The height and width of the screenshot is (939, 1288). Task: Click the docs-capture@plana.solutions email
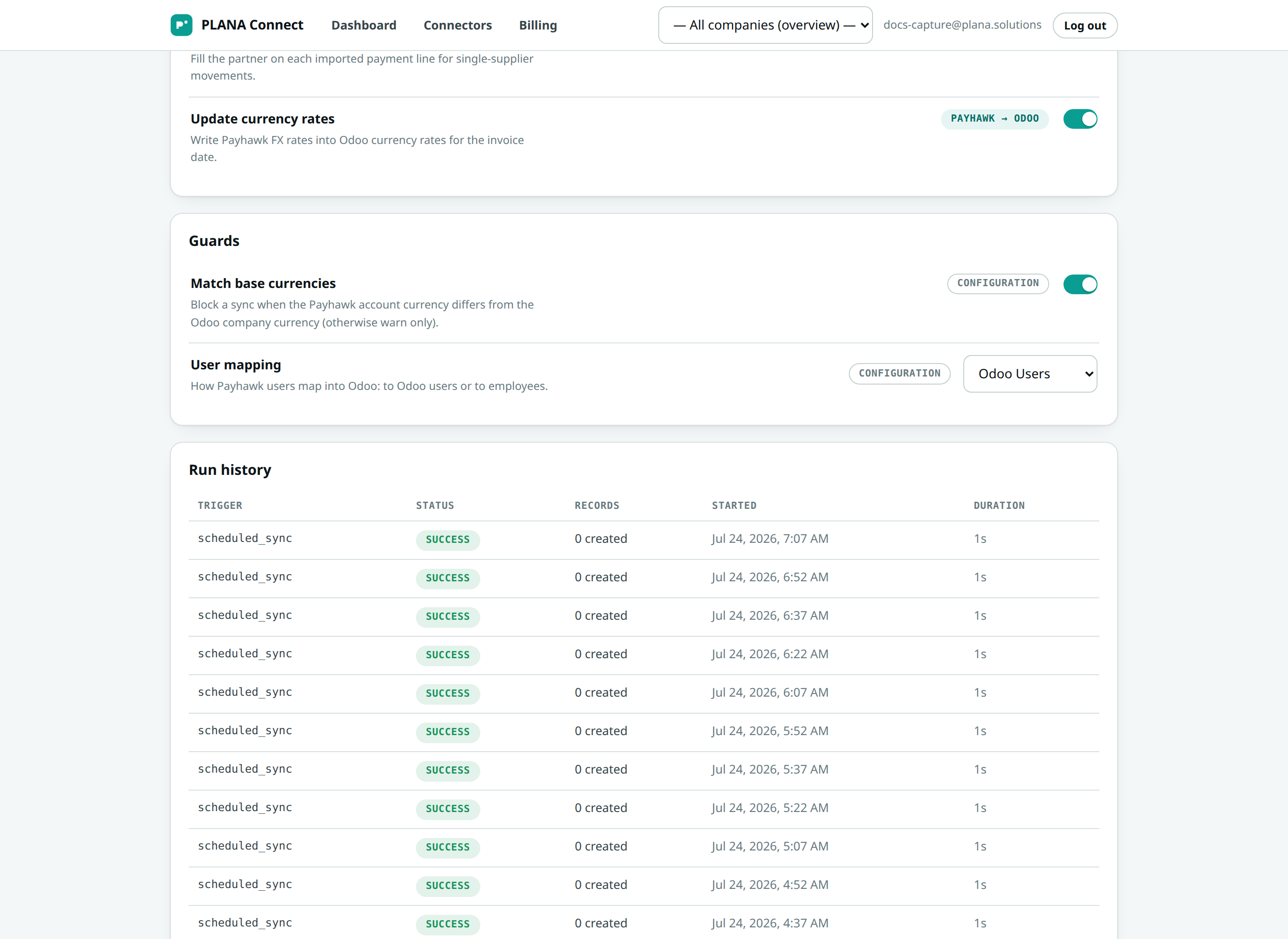tap(962, 25)
